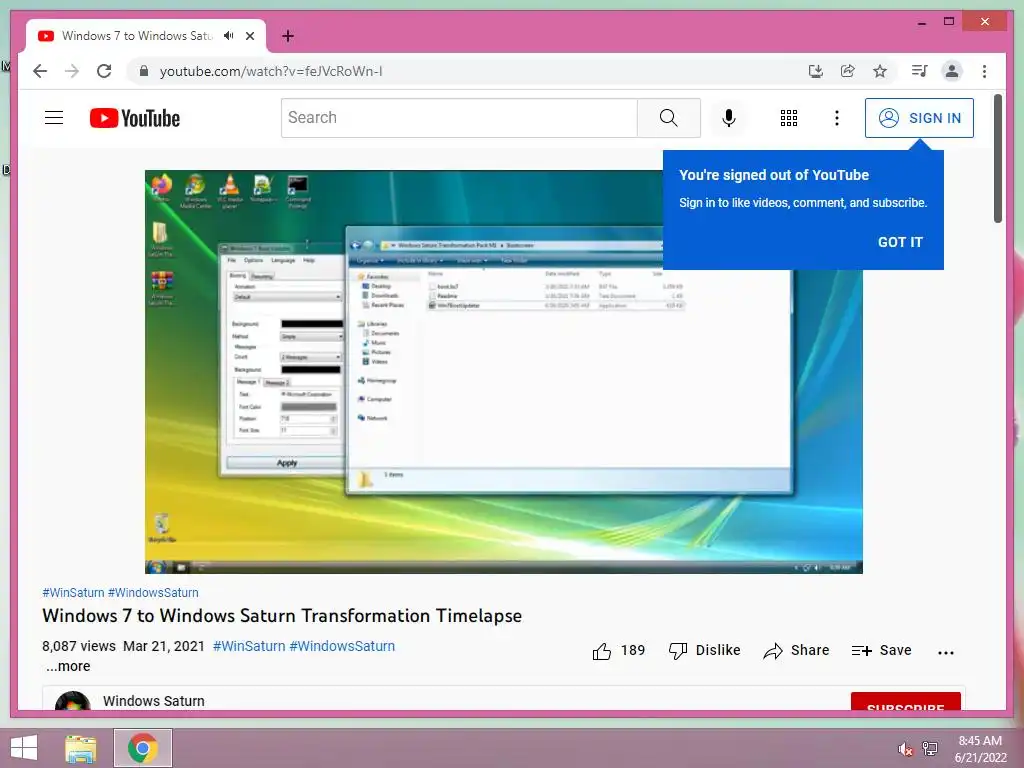Click the 8,087 views text

pyautogui.click(x=79, y=646)
